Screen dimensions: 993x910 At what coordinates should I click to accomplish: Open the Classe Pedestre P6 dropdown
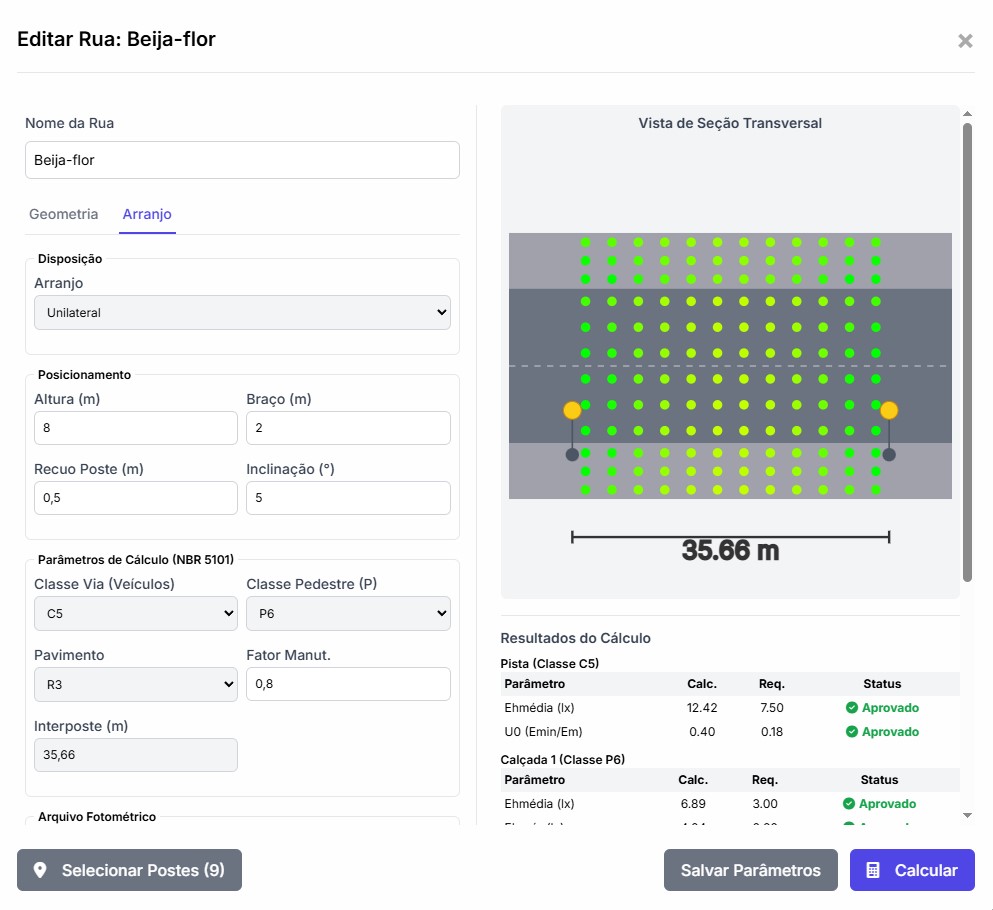[348, 614]
